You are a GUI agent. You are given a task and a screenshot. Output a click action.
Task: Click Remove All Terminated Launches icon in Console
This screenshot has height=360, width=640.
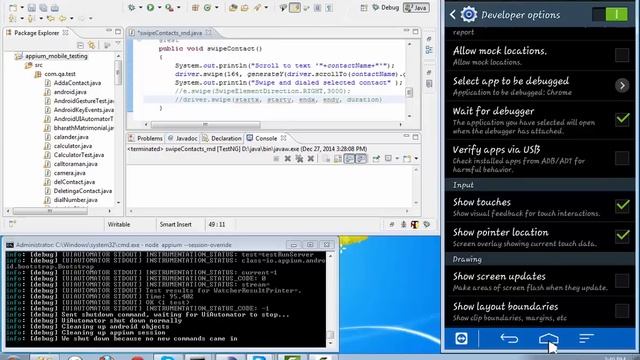pyautogui.click(x=299, y=158)
